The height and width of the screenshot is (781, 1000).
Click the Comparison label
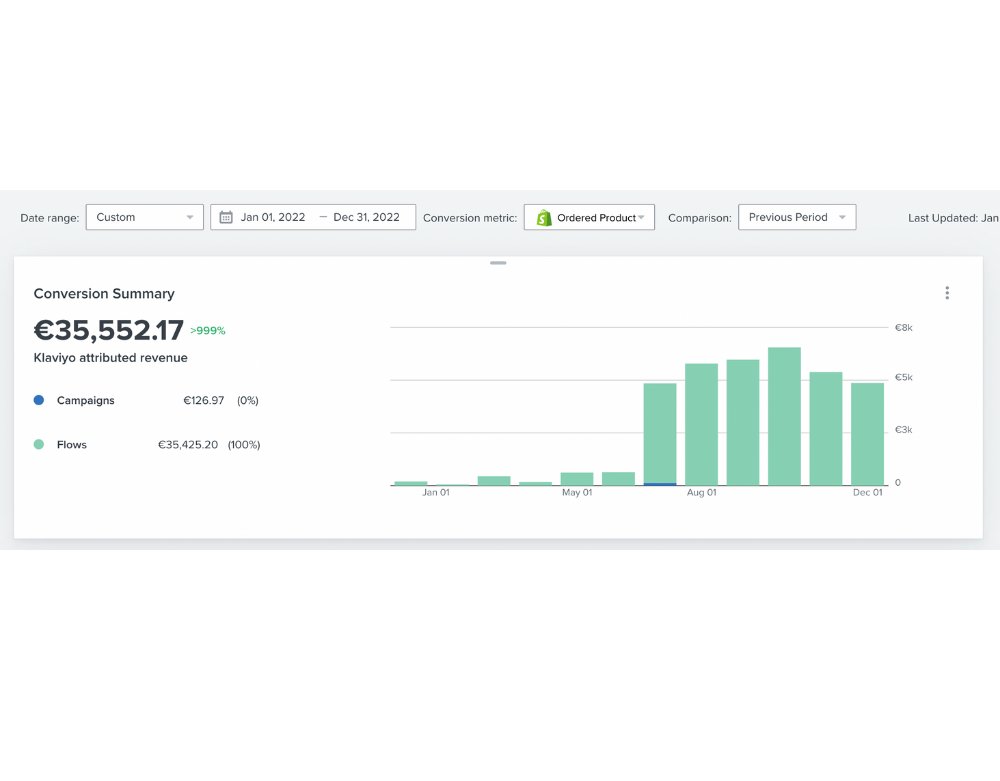pyautogui.click(x=700, y=218)
